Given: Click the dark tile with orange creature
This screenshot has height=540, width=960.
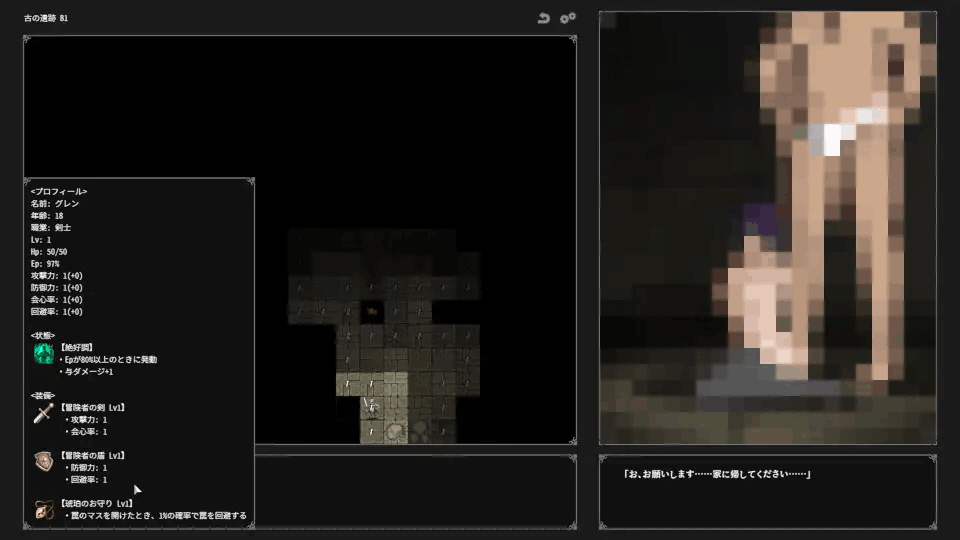Looking at the screenshot, I should click(x=372, y=311).
